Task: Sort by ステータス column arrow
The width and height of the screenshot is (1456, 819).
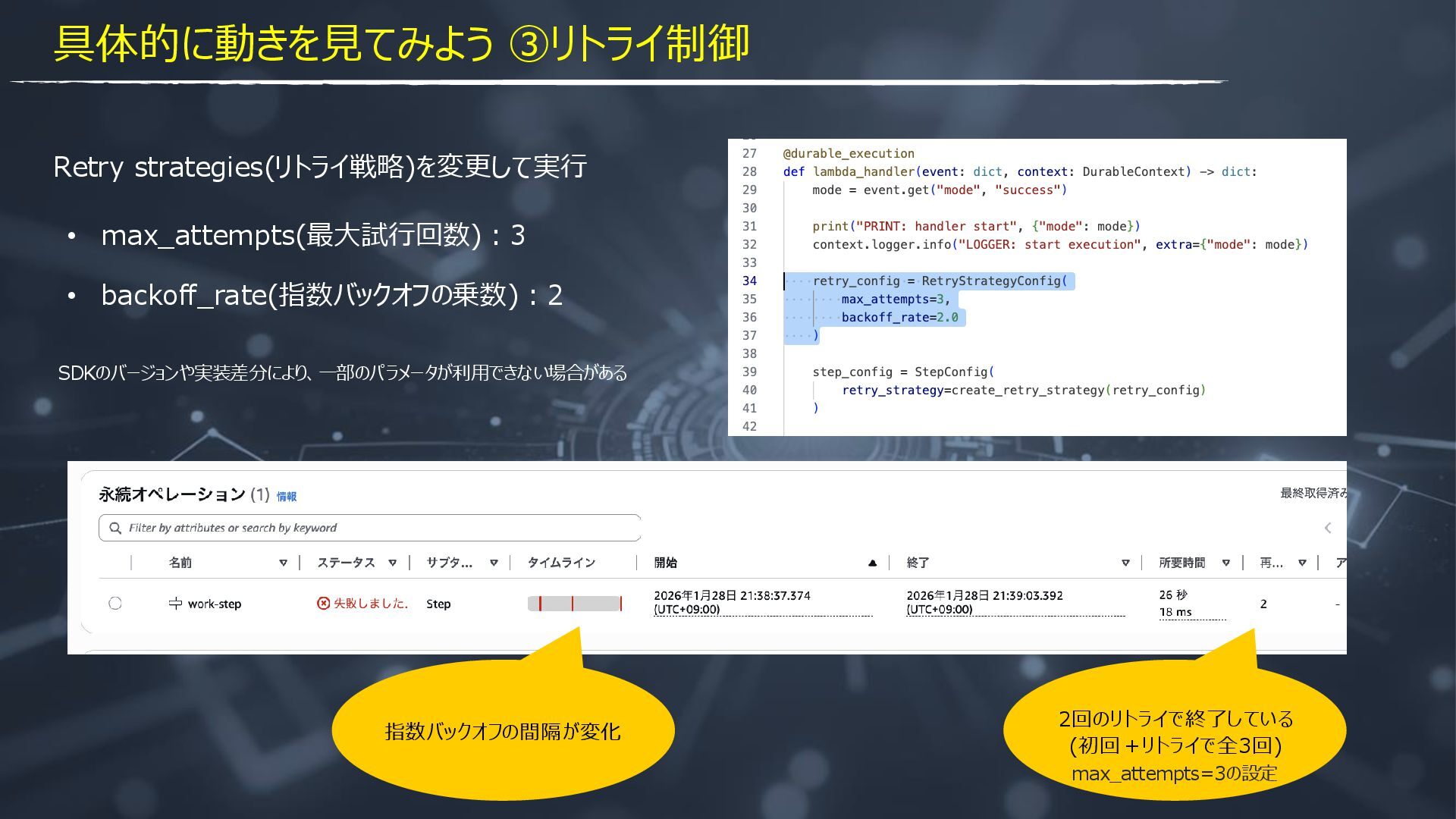Action: [x=392, y=563]
